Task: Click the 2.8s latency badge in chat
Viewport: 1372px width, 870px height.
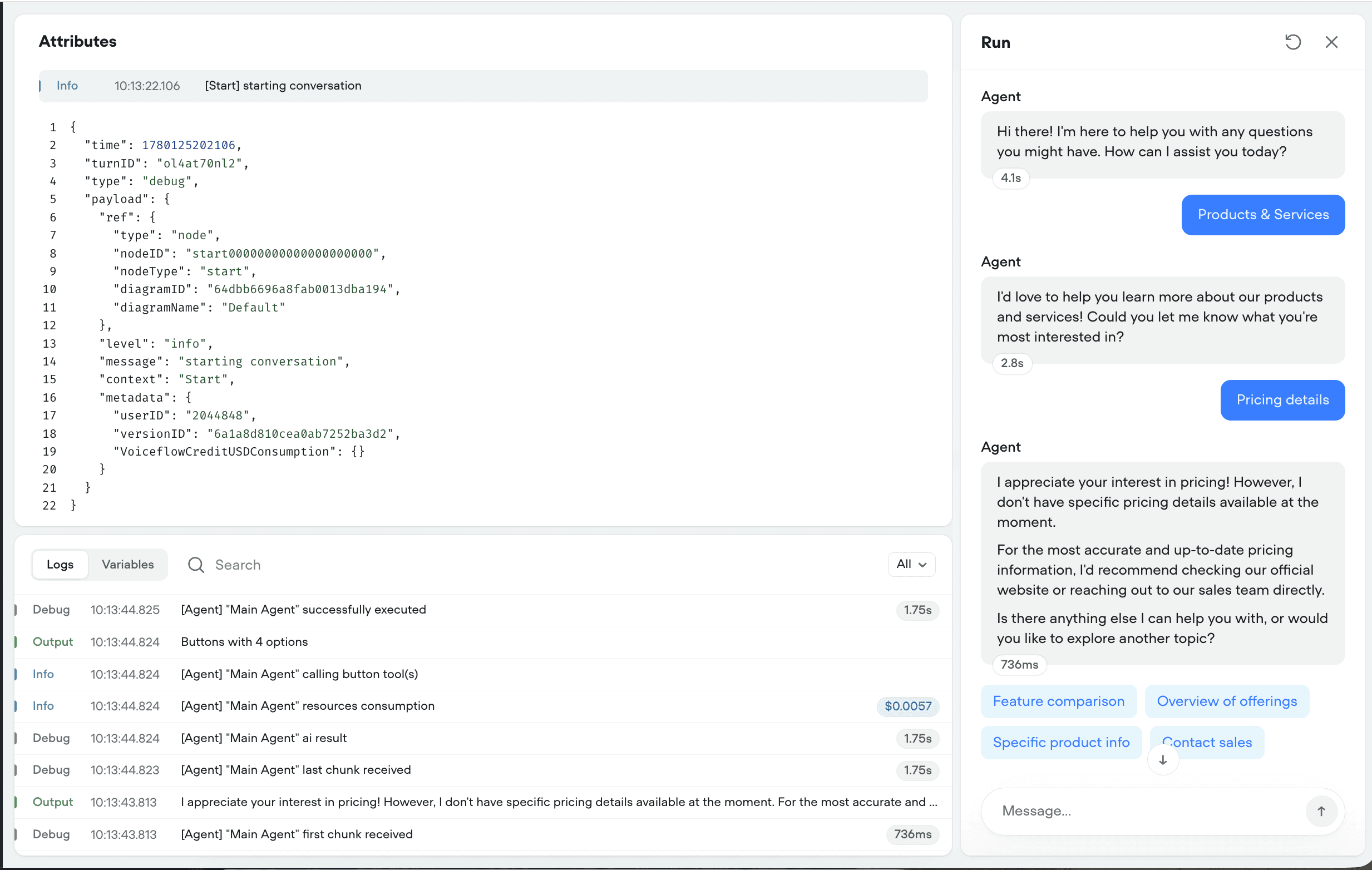Action: (x=1012, y=363)
